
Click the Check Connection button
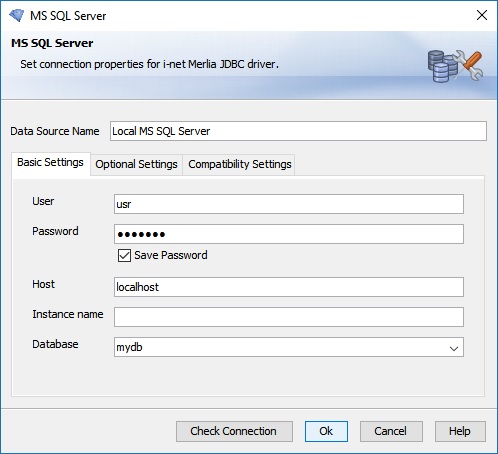(x=234, y=431)
